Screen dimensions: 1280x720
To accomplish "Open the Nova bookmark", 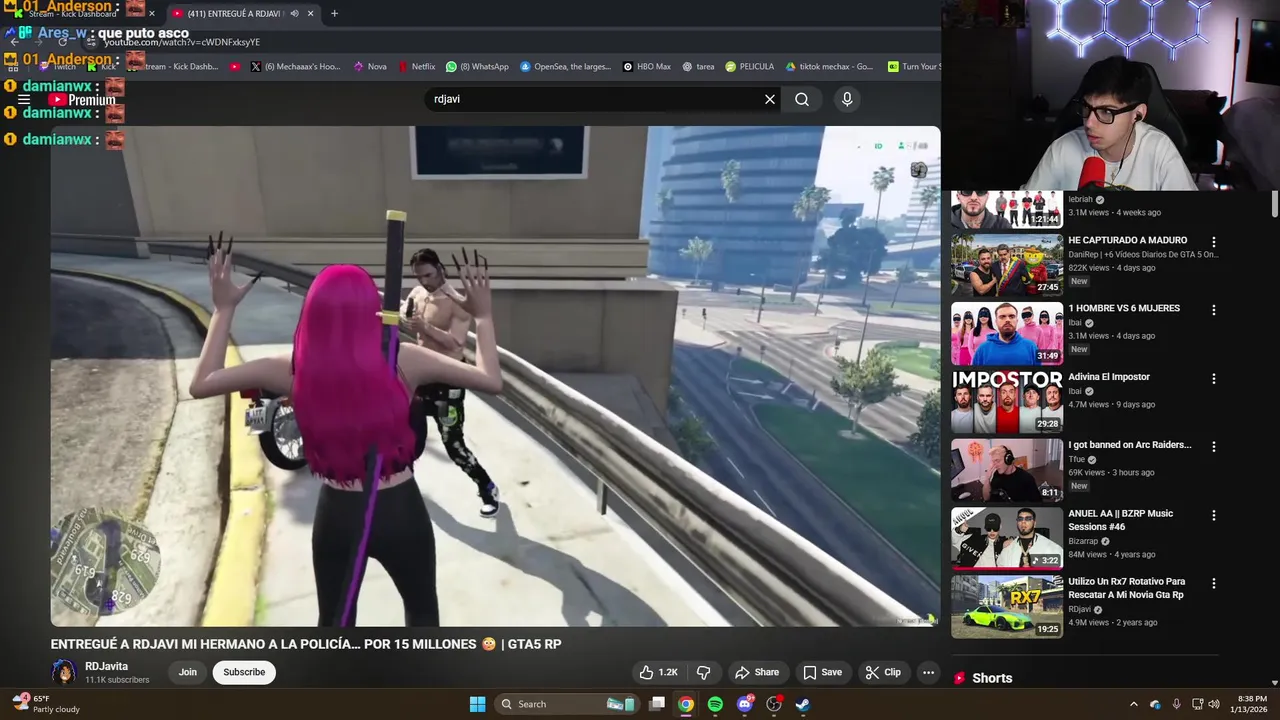I will coord(370,67).
